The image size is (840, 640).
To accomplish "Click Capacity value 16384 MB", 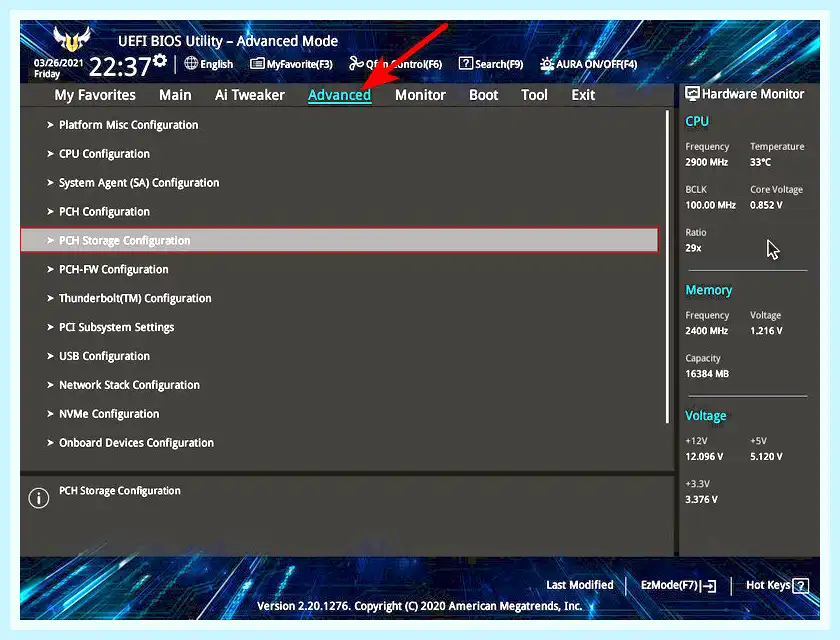I will (x=707, y=373).
